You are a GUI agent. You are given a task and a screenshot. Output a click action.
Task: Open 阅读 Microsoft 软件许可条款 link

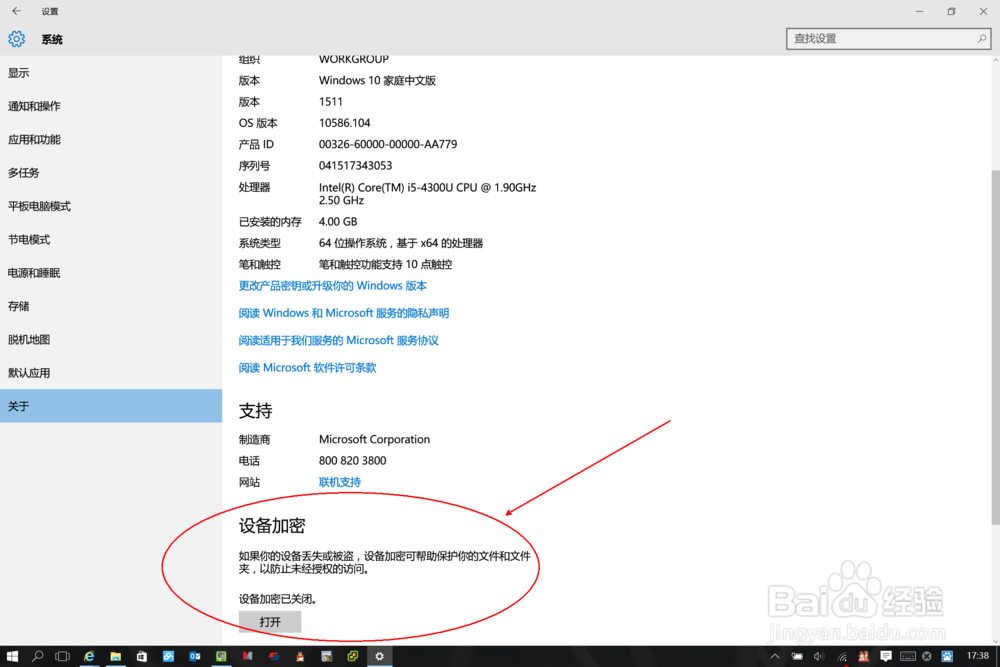pos(307,368)
